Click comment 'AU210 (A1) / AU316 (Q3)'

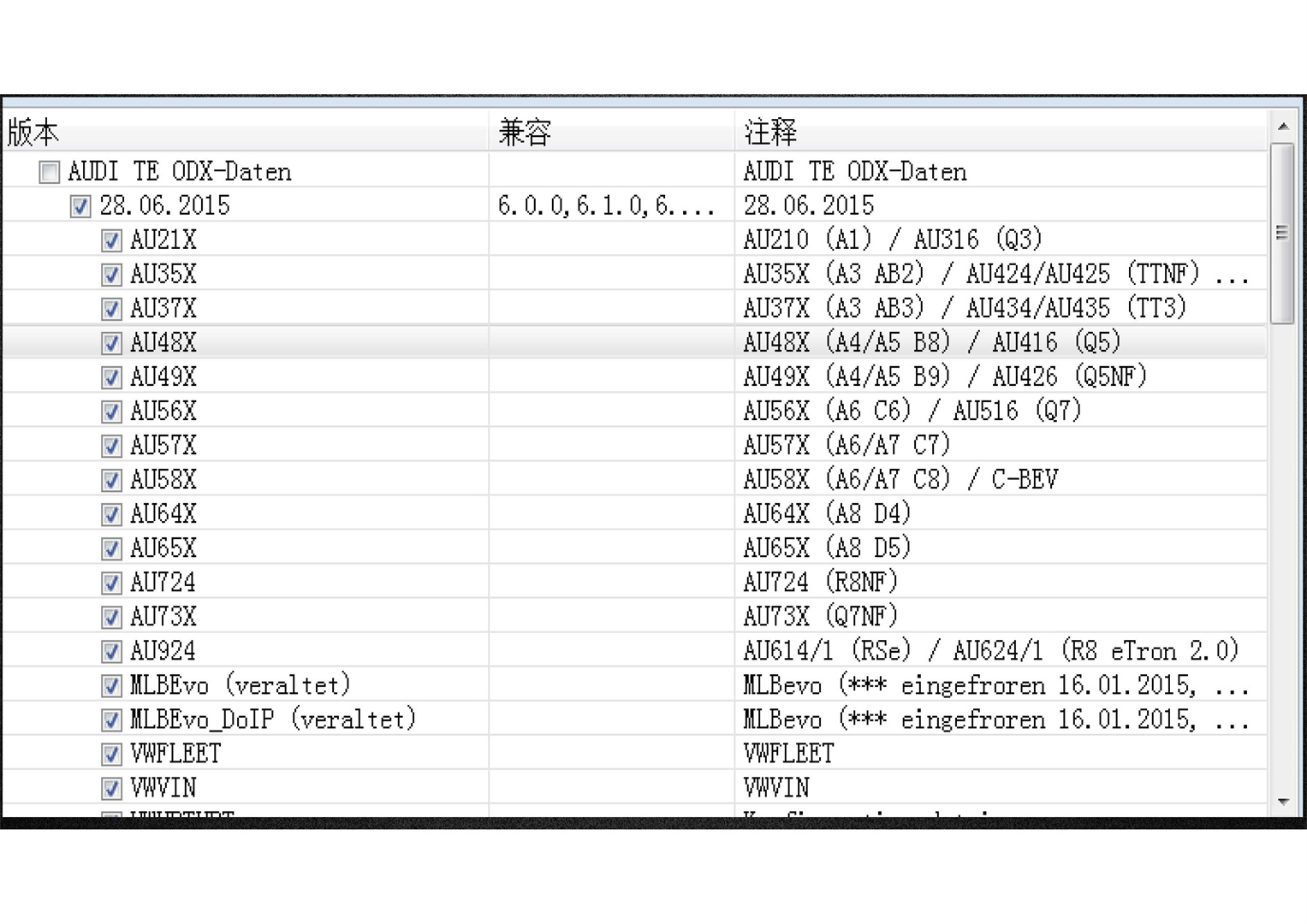point(893,240)
